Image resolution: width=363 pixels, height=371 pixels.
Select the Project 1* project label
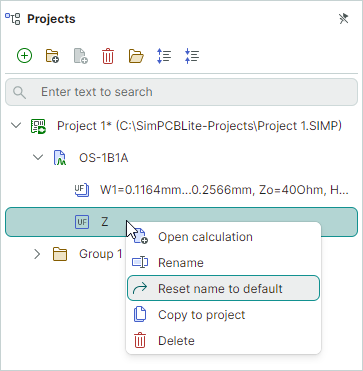(x=199, y=126)
